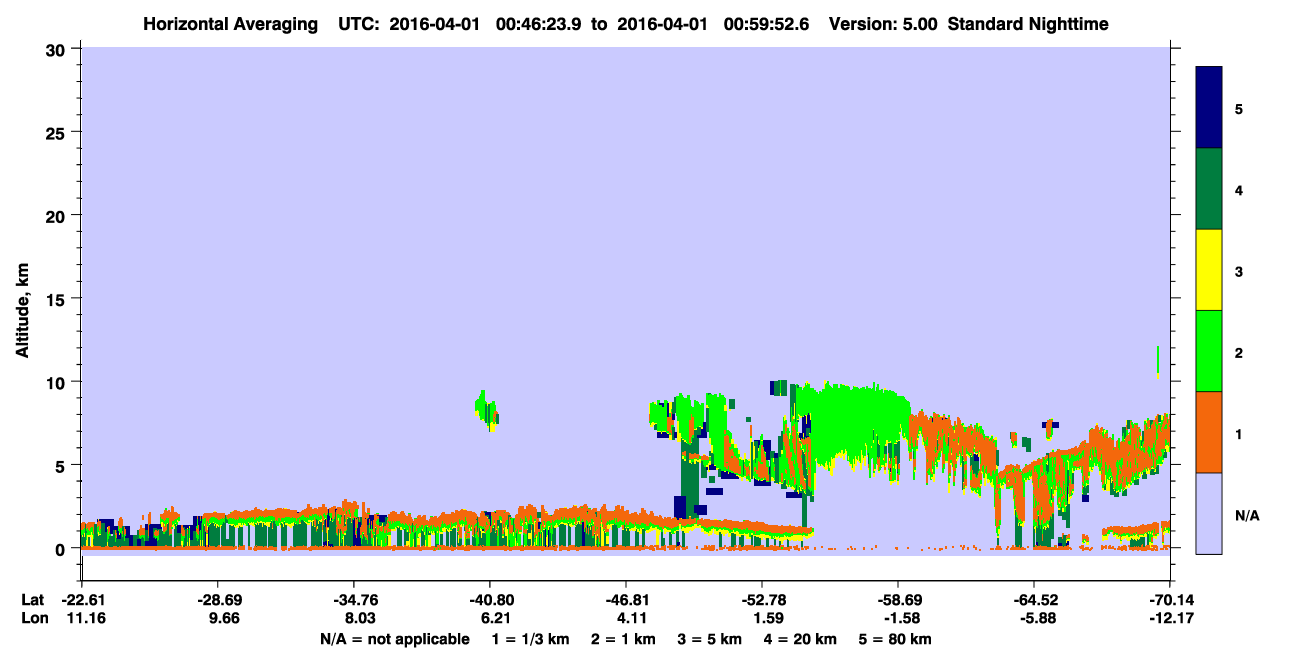Click the orange colorbar segment labeled 1
The height and width of the screenshot is (667, 1300).
click(1209, 432)
